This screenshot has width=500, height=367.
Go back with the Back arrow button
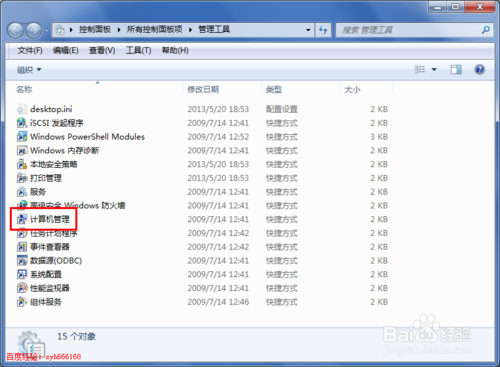pos(15,30)
